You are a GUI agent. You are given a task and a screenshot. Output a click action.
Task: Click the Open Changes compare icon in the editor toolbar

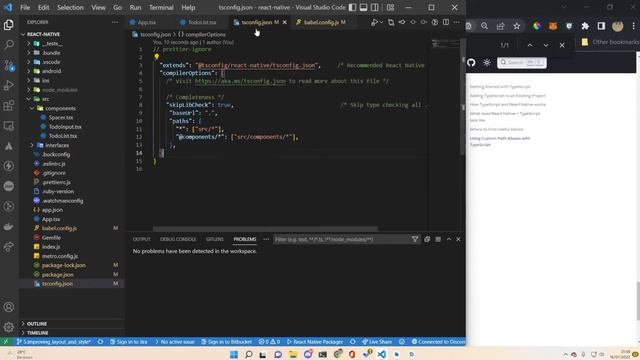(391, 22)
